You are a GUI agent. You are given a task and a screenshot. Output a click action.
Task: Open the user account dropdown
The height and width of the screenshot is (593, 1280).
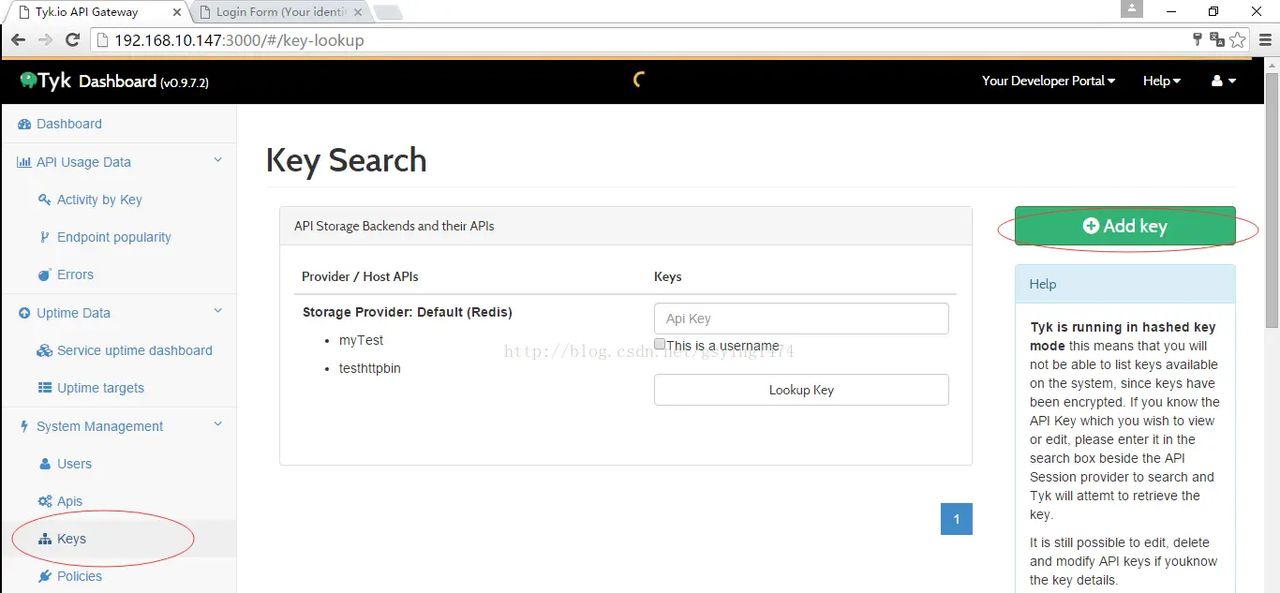point(1224,81)
